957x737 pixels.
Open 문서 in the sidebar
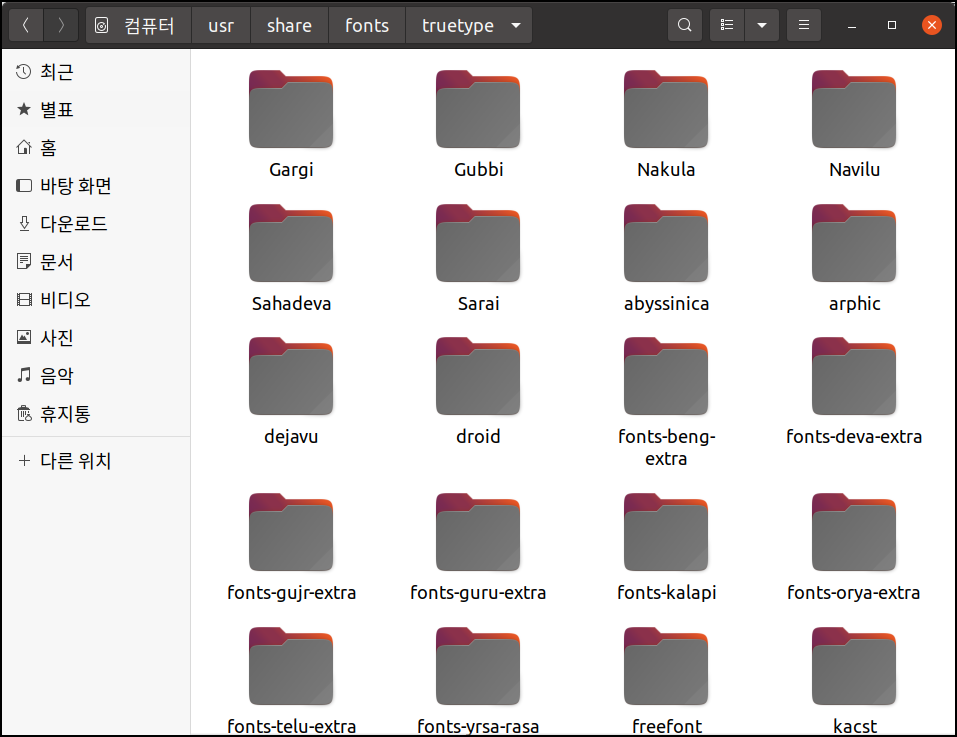[x=96, y=262]
